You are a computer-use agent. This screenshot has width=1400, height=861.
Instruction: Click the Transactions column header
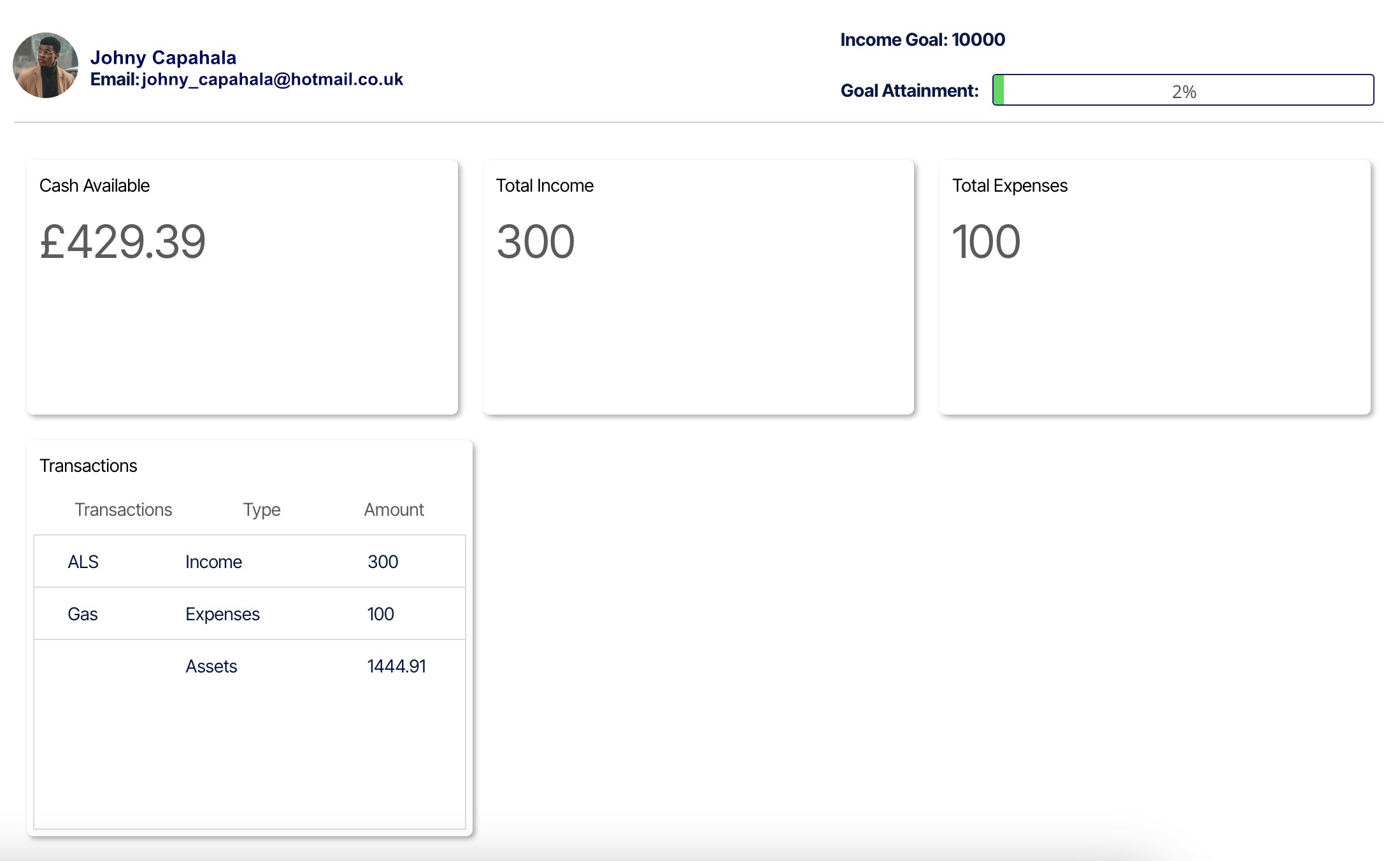click(123, 509)
